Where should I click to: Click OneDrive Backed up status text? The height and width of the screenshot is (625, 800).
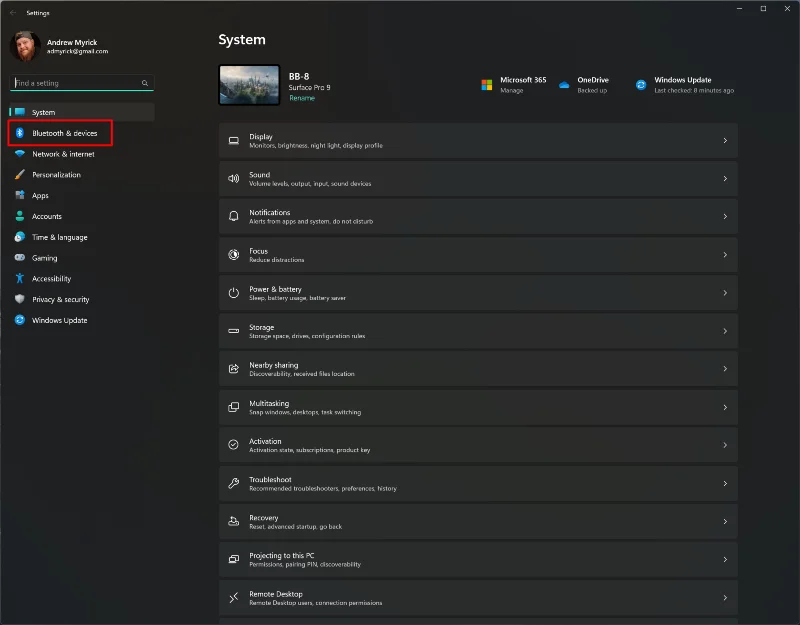pyautogui.click(x=592, y=90)
